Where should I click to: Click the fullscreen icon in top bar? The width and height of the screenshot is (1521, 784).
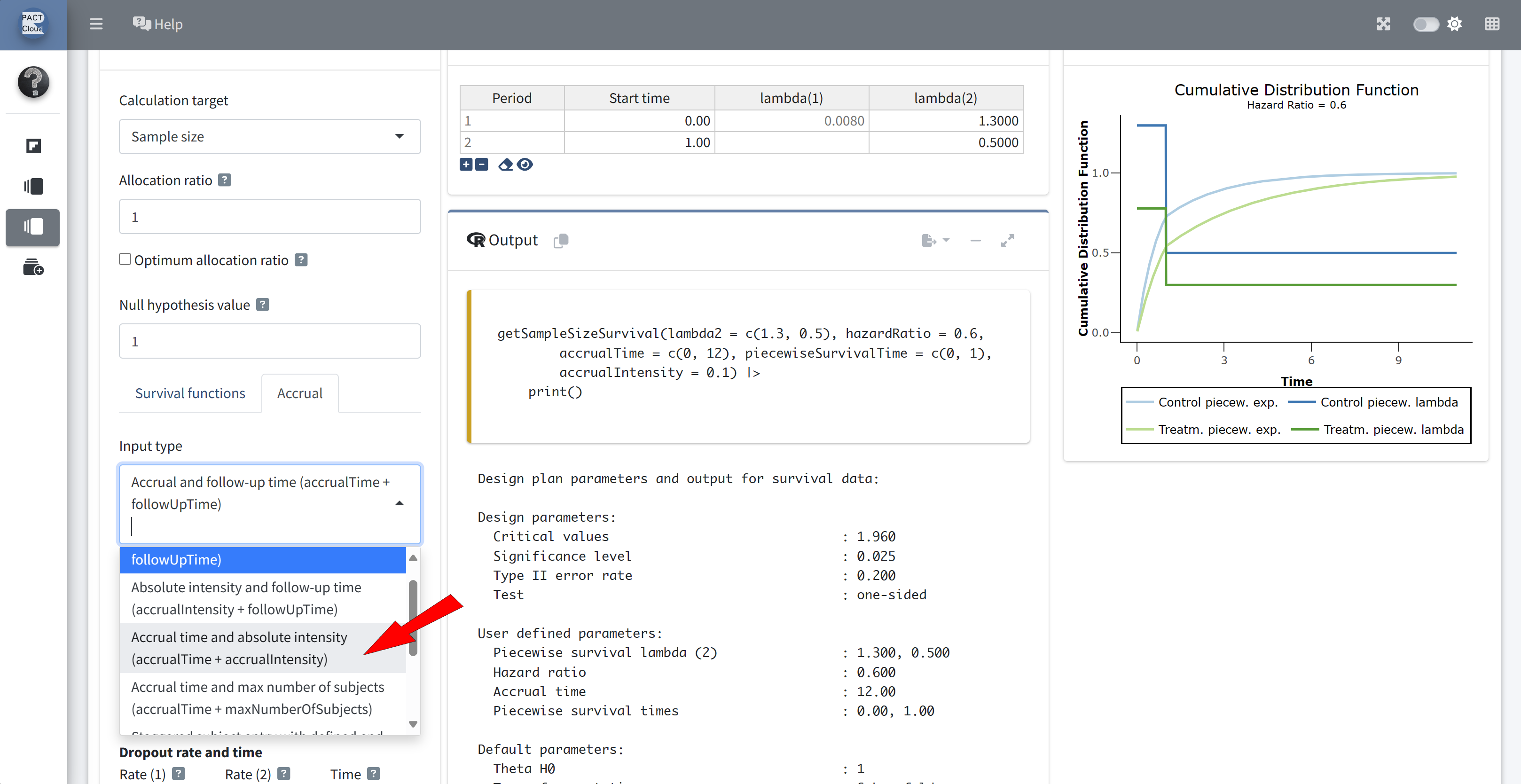coord(1383,24)
